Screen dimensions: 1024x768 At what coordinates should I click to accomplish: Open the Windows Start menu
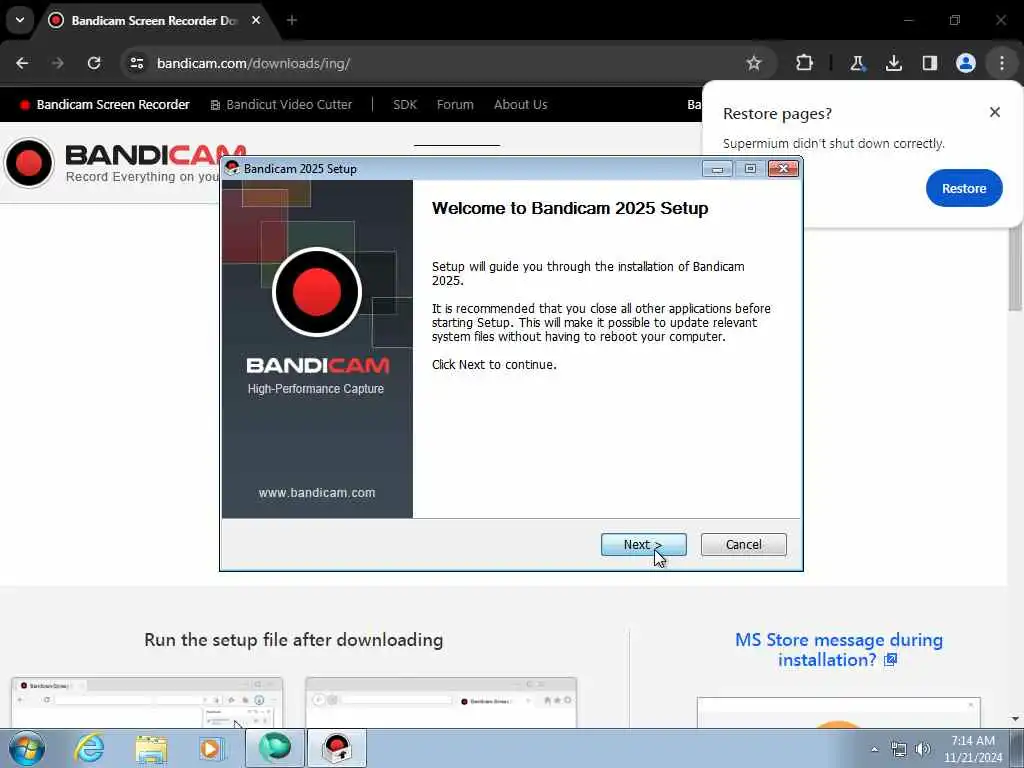[x=27, y=748]
